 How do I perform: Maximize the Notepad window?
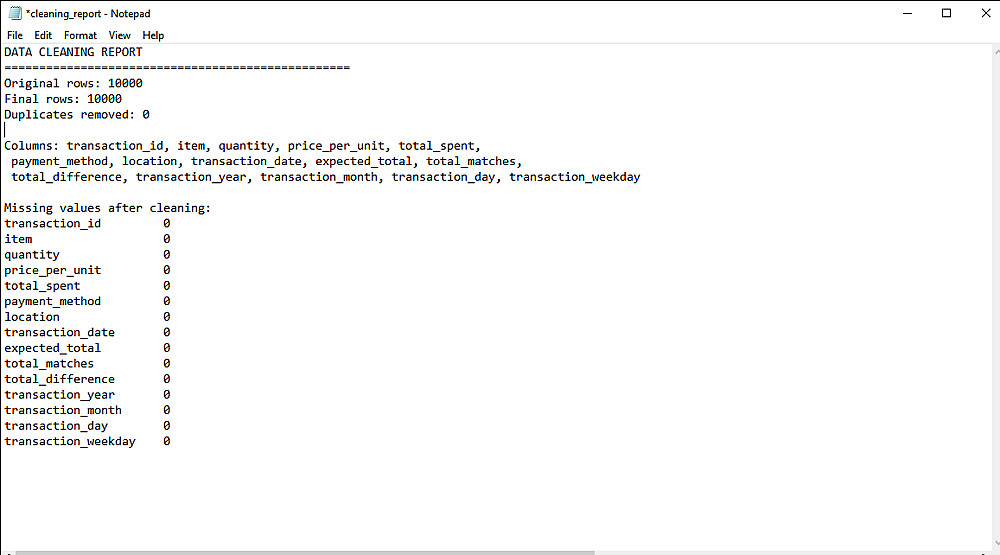(946, 13)
